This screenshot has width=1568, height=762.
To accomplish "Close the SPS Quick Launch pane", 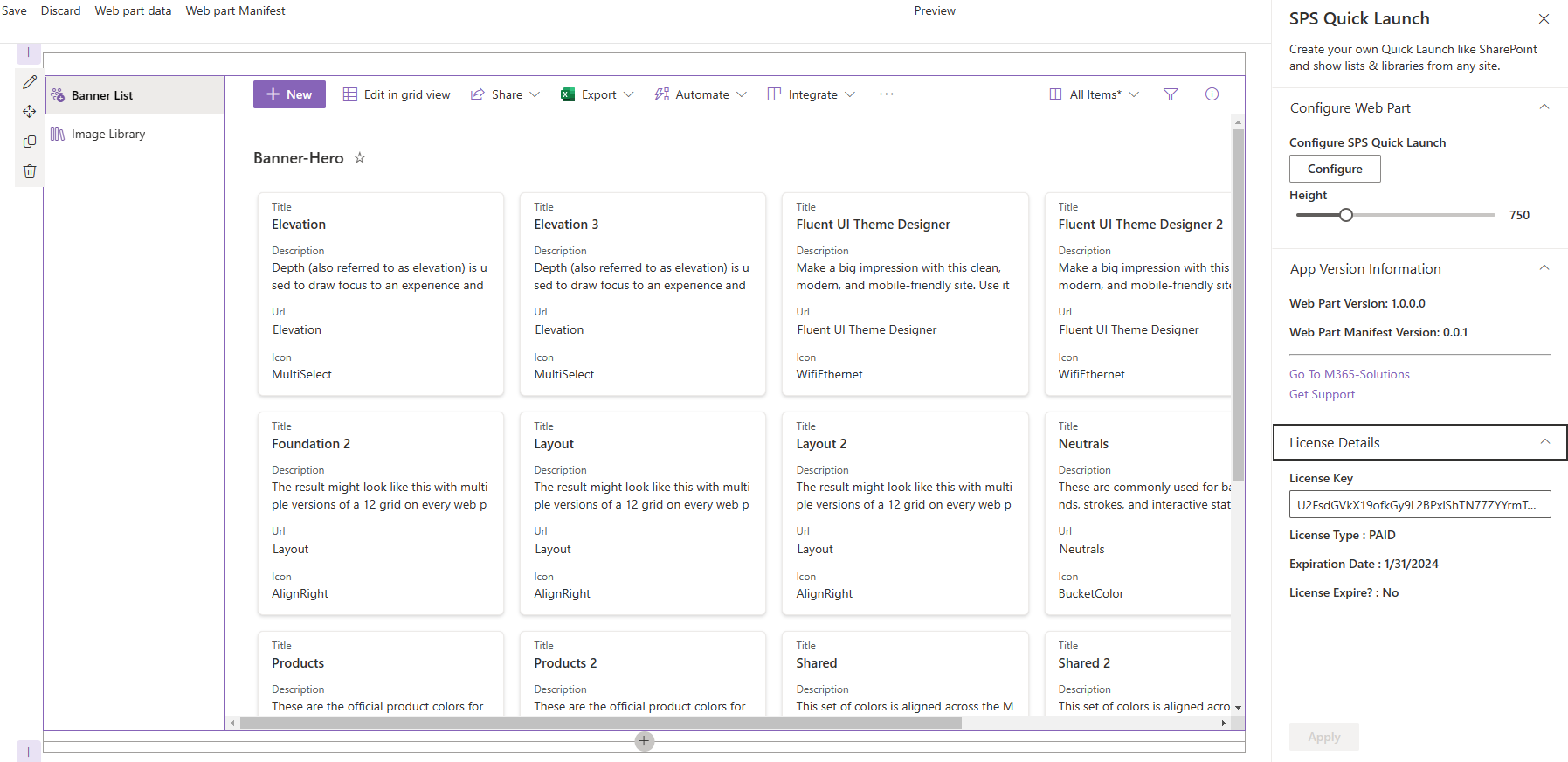I will (1544, 19).
